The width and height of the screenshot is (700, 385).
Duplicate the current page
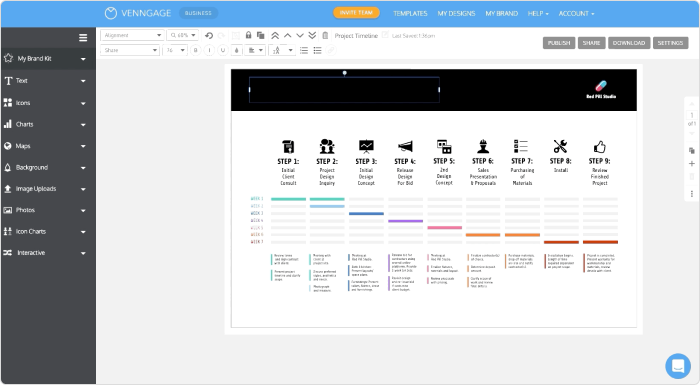(692, 151)
